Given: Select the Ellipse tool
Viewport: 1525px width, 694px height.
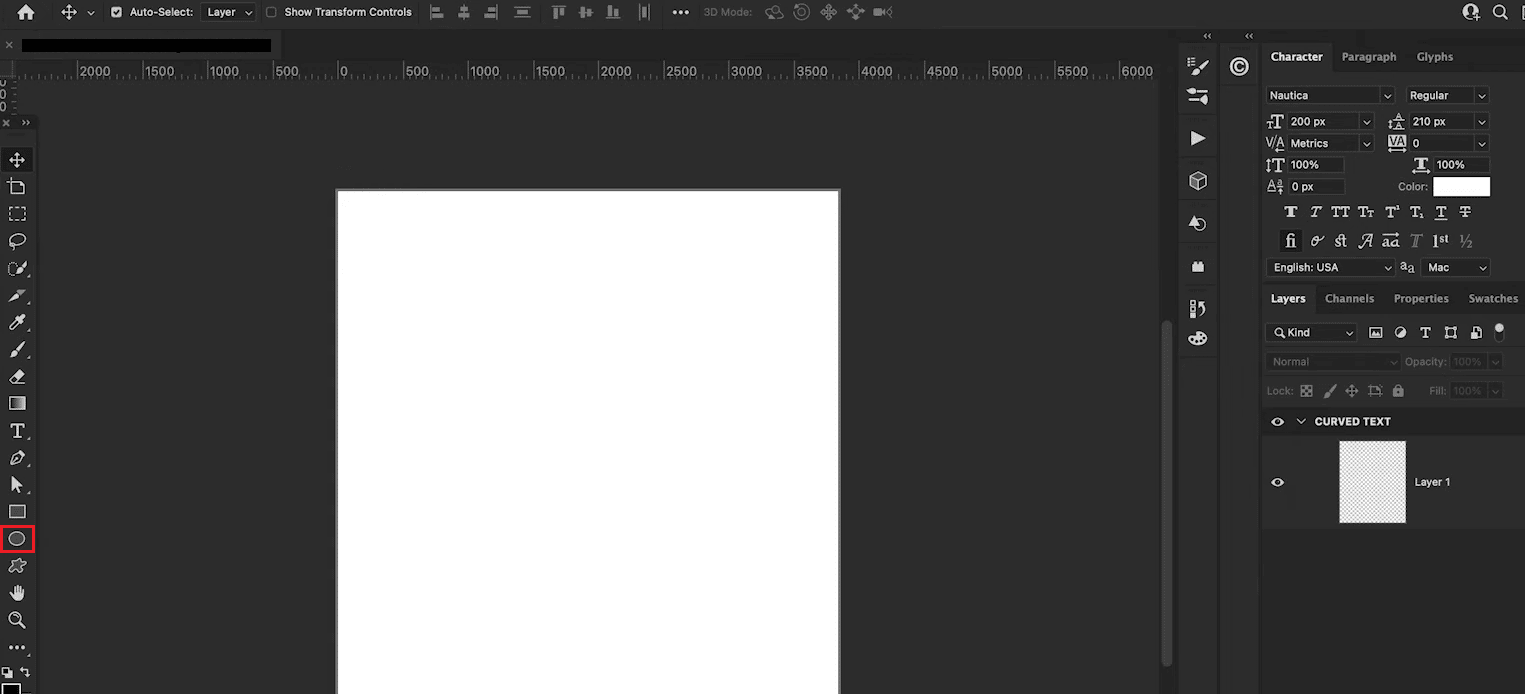Looking at the screenshot, I should pos(17,539).
